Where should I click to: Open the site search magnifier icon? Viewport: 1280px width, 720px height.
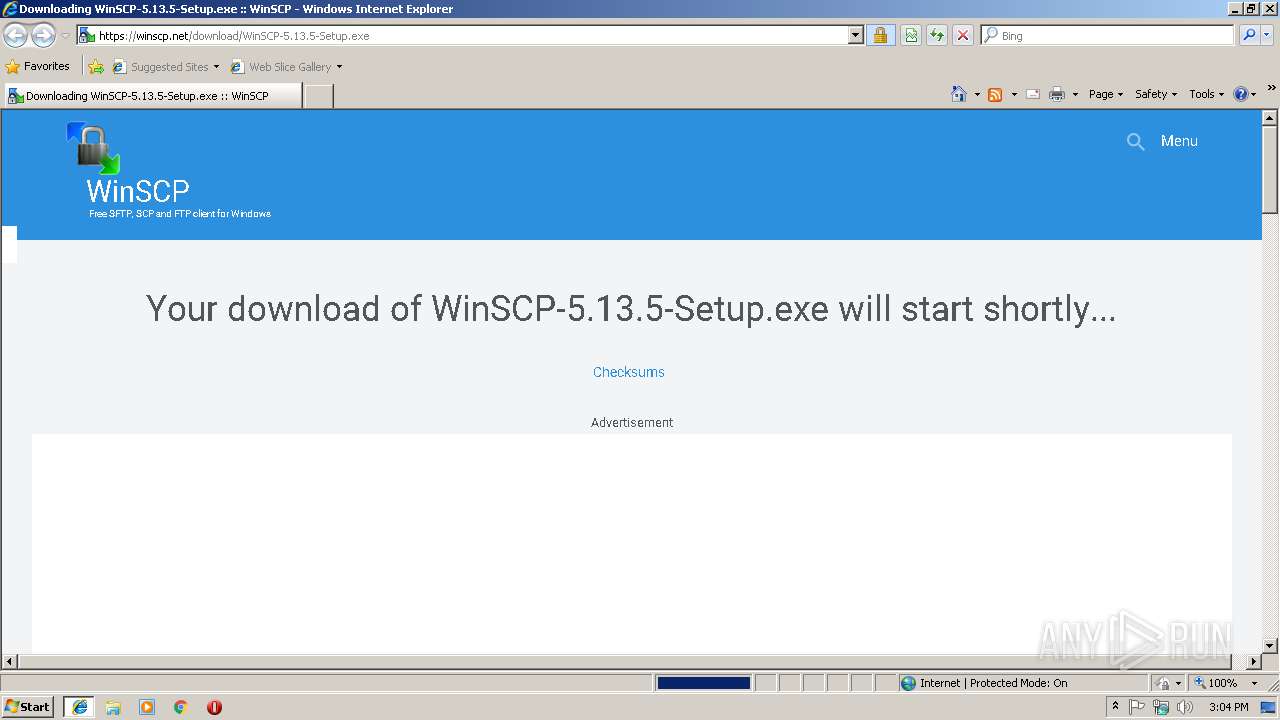pos(1135,142)
